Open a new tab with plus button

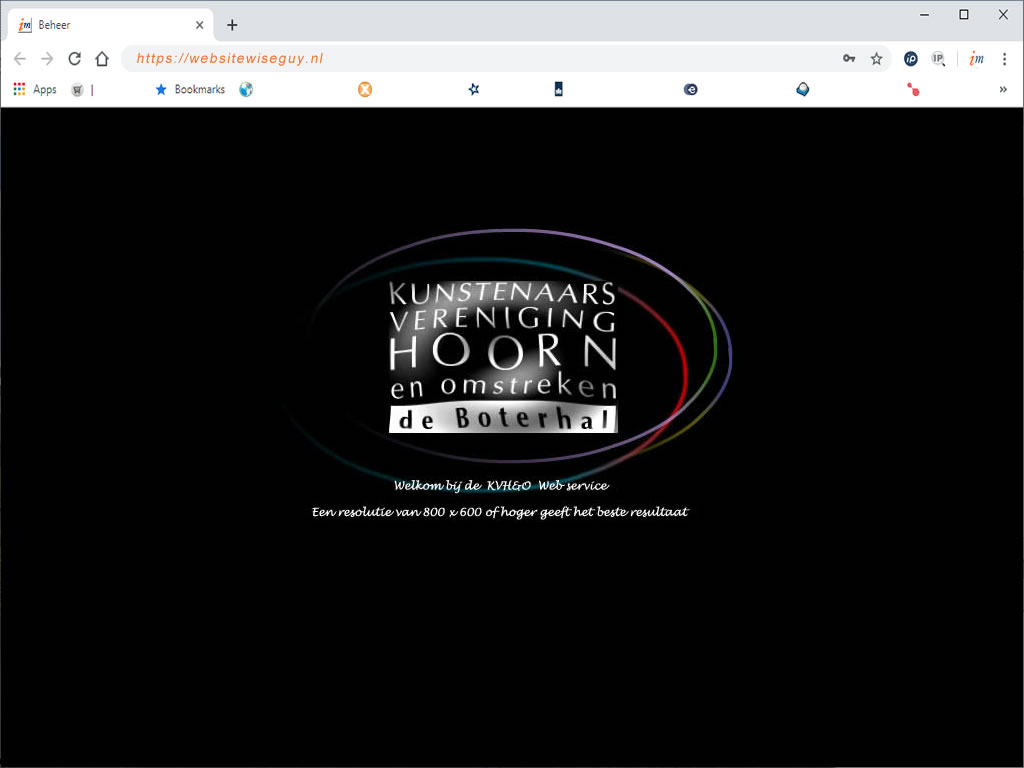(x=232, y=25)
